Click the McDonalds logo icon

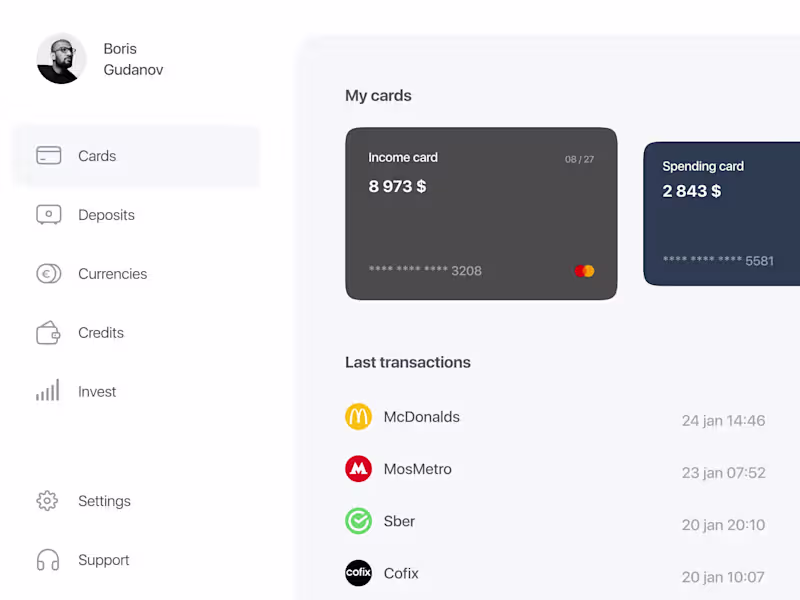pyautogui.click(x=358, y=417)
